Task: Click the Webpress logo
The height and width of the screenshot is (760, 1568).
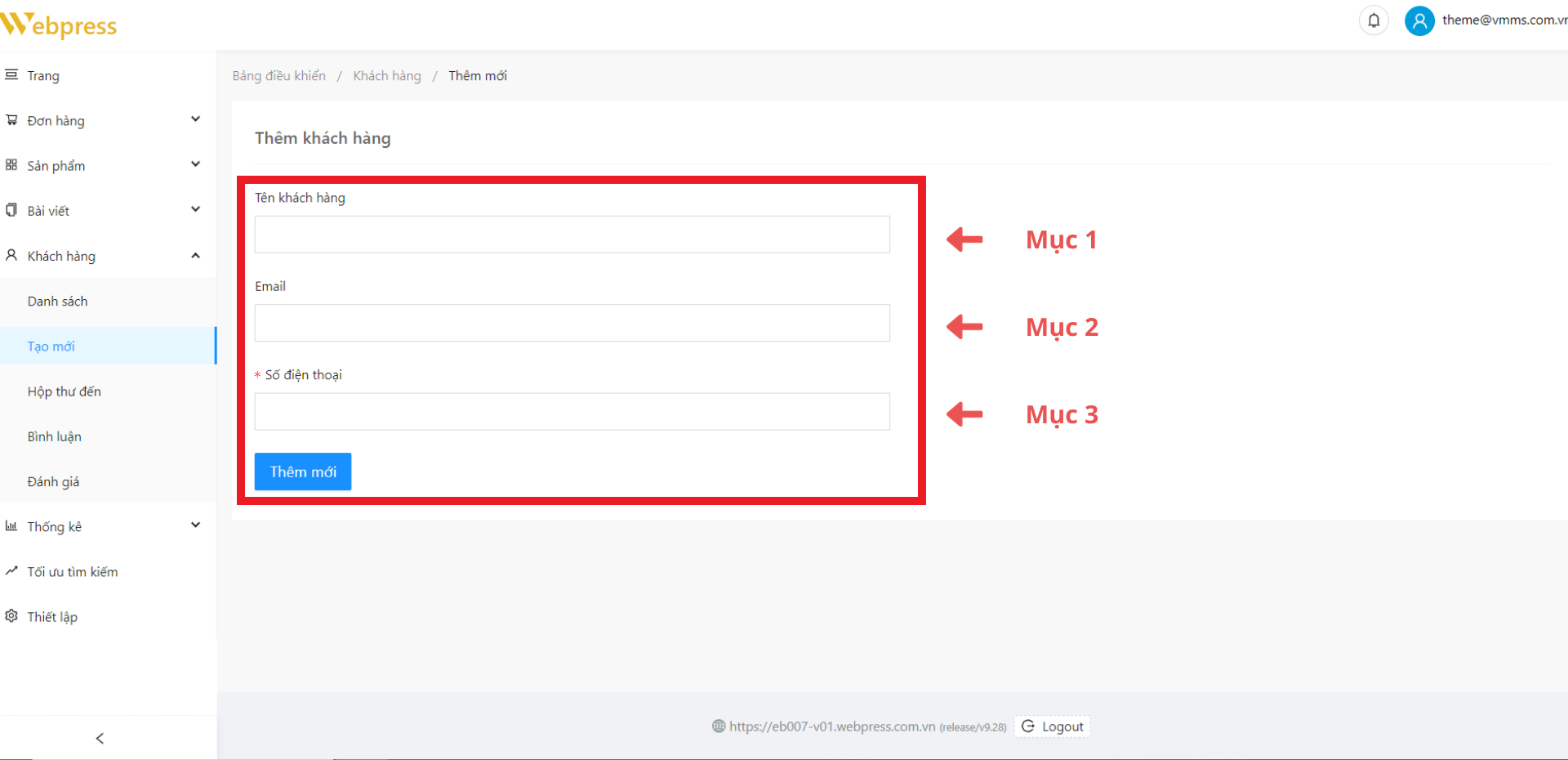Action: [x=59, y=25]
